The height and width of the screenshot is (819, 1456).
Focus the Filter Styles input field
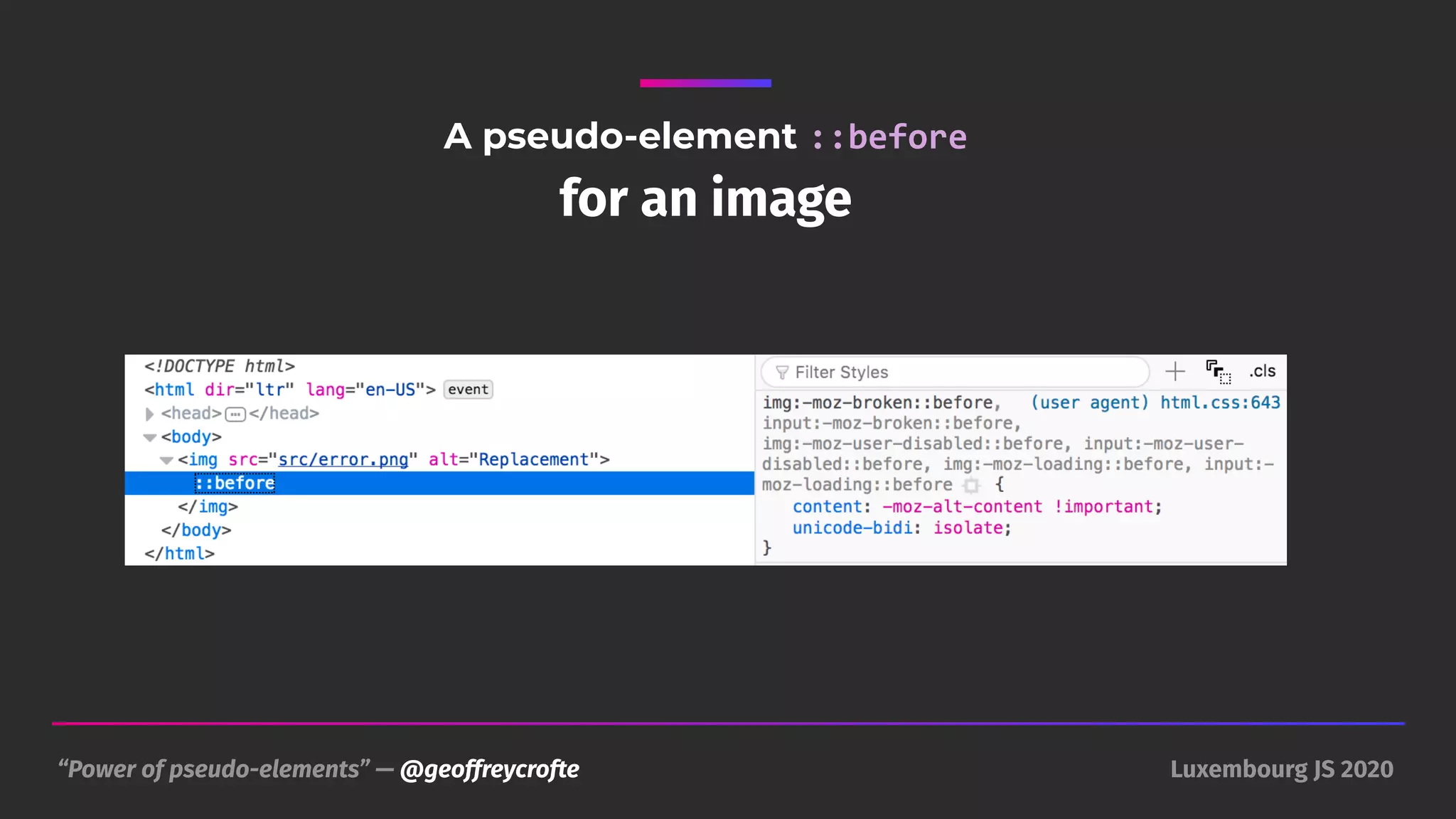tap(955, 373)
